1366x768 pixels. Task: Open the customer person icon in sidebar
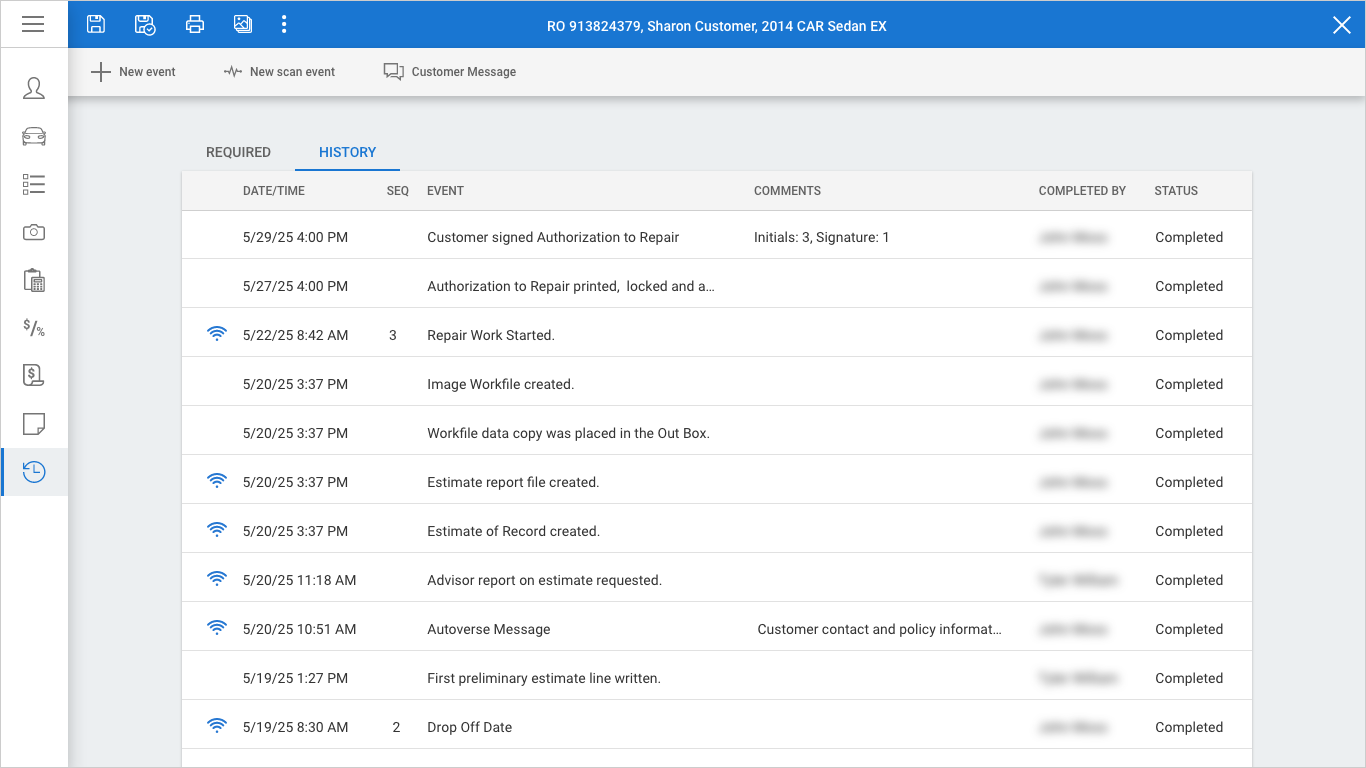[x=34, y=88]
